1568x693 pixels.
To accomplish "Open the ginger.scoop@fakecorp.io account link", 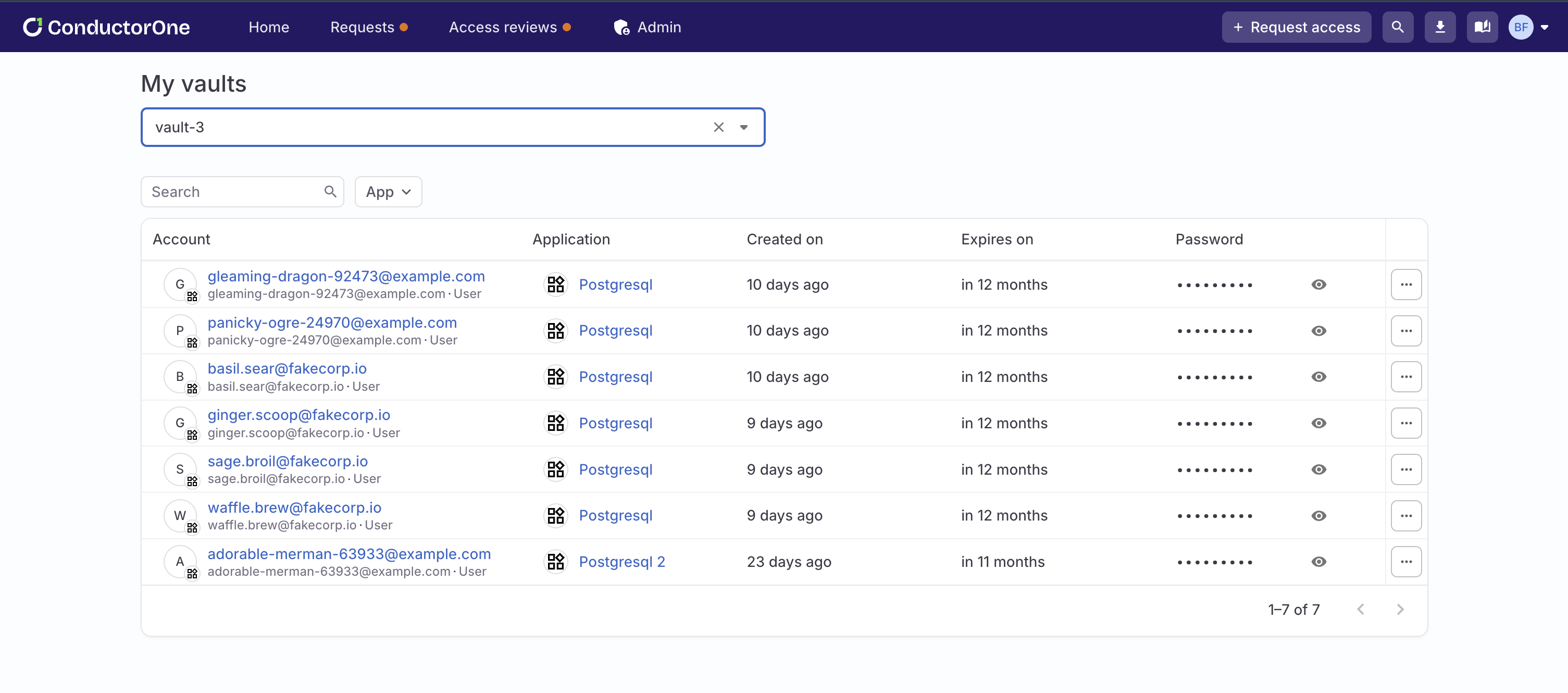I will [299, 415].
